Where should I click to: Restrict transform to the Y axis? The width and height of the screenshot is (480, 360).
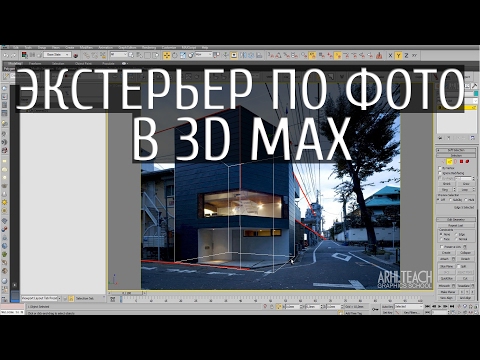pyautogui.click(x=398, y=55)
